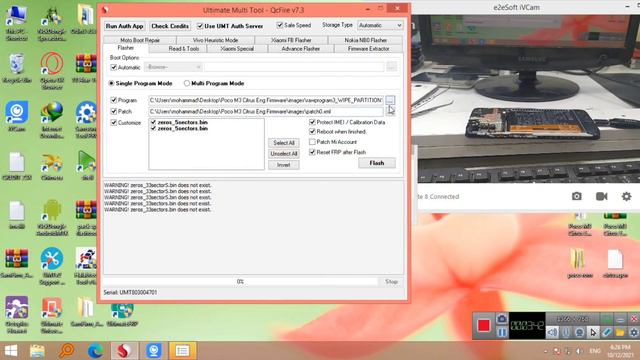This screenshot has height=360, width=640.
Task: Toggle the Safe Speed checkbox
Action: coord(280,25)
